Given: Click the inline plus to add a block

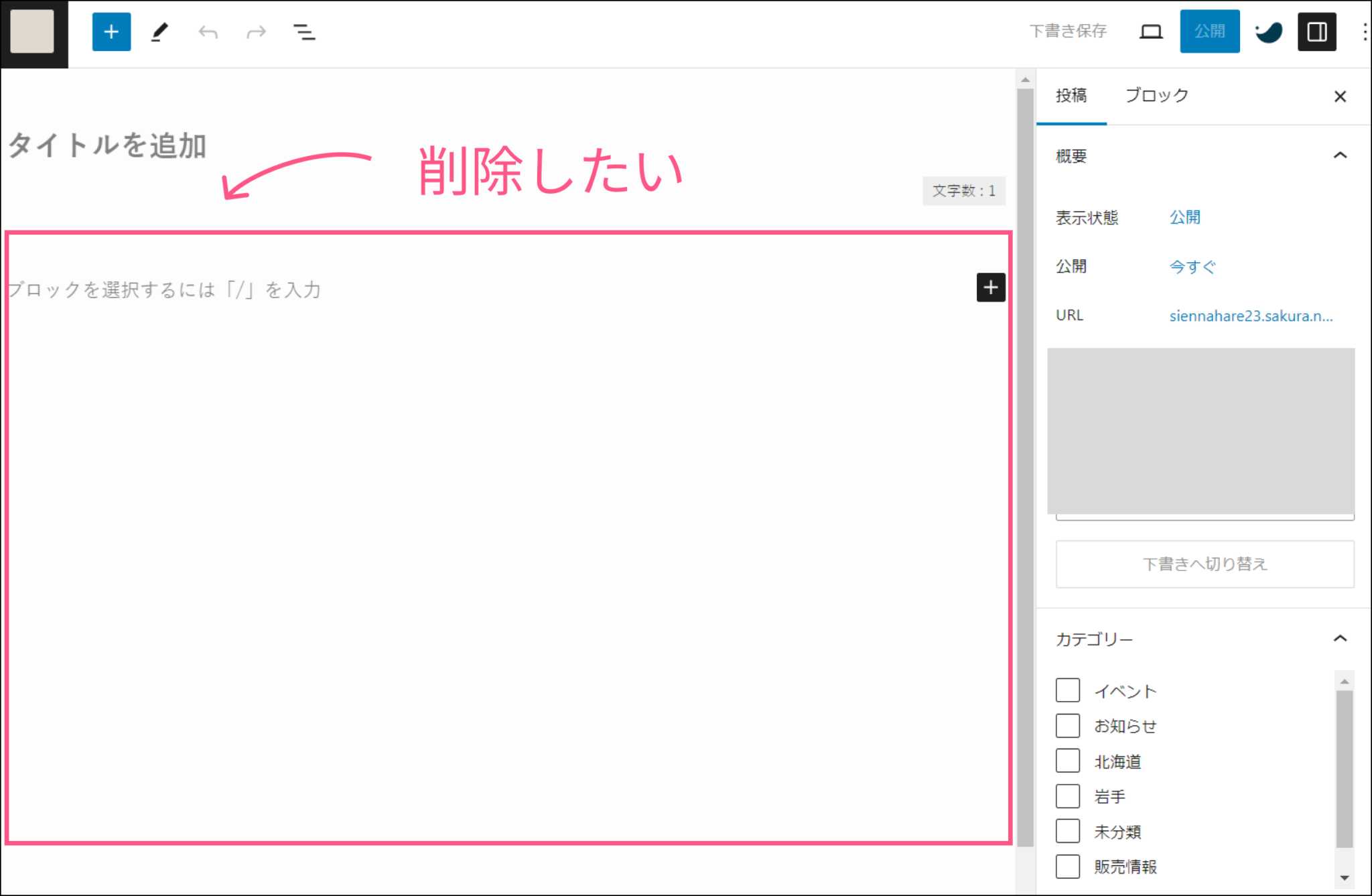Looking at the screenshot, I should (990, 287).
